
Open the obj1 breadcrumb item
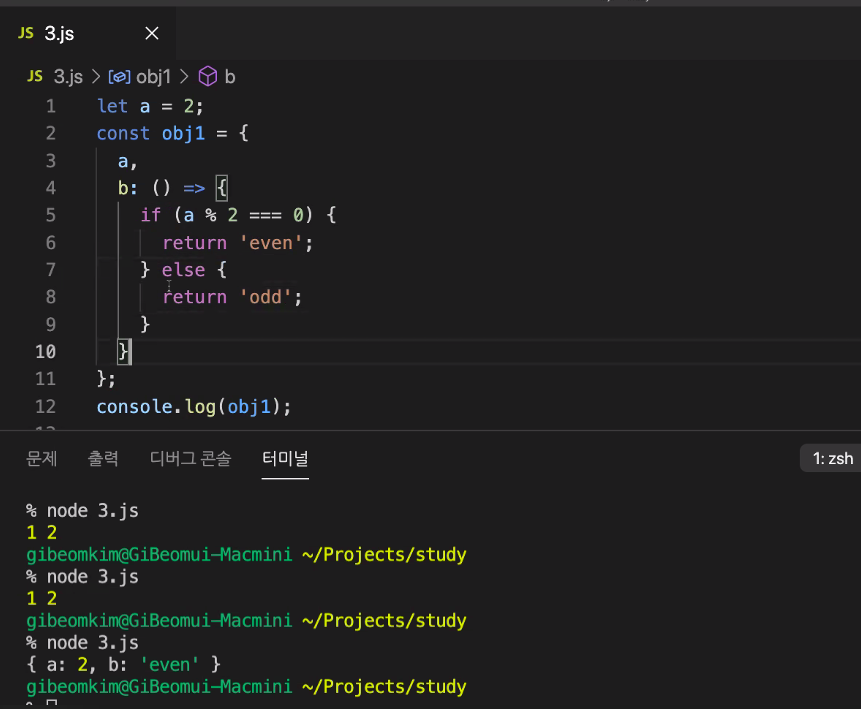point(153,77)
